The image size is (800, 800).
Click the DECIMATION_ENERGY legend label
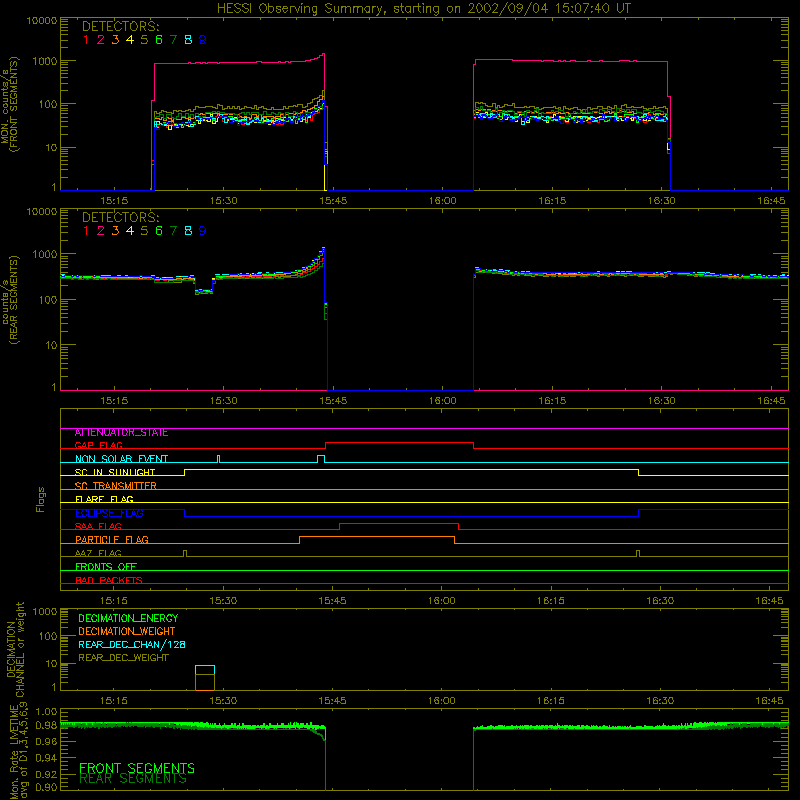click(128, 618)
